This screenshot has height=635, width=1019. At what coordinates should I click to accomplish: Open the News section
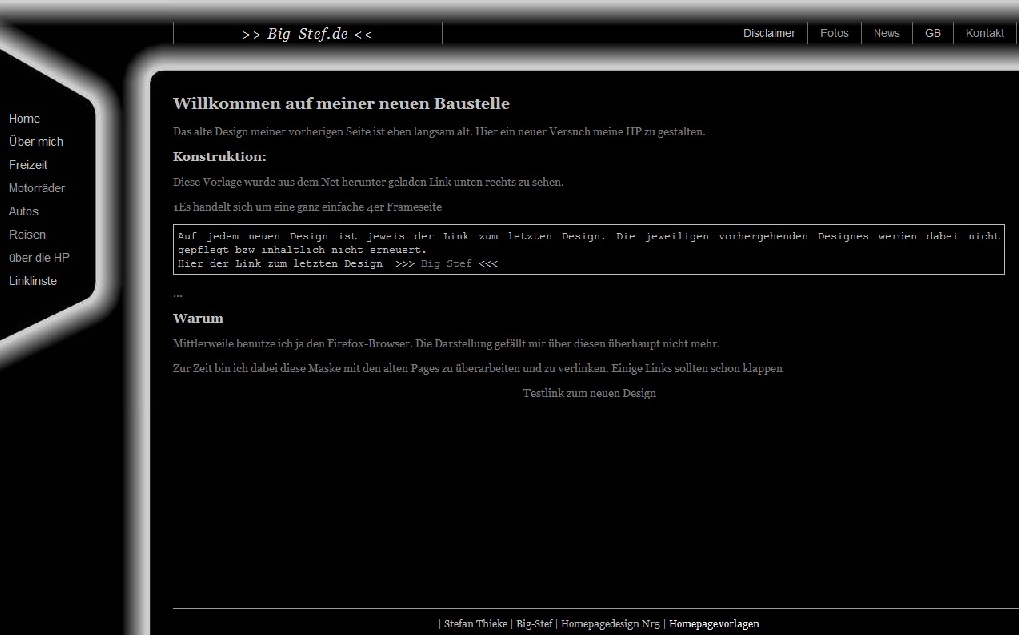886,33
